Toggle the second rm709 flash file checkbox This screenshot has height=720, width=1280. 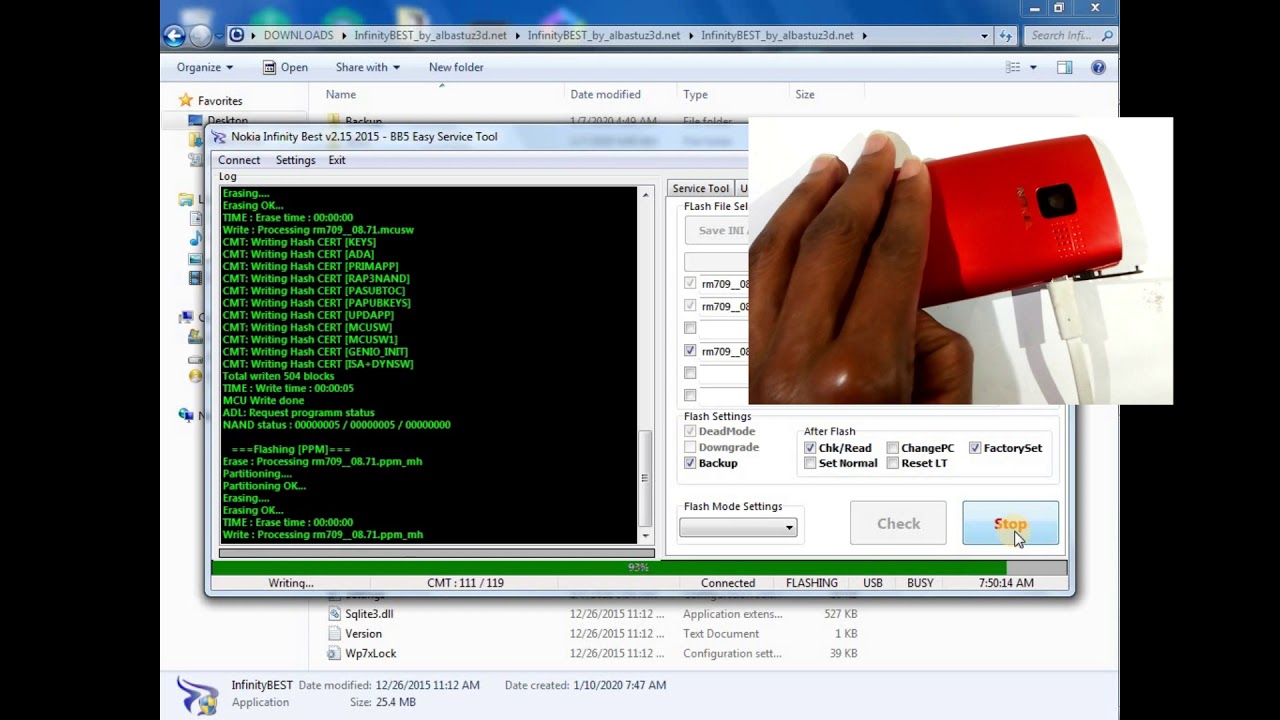690,306
